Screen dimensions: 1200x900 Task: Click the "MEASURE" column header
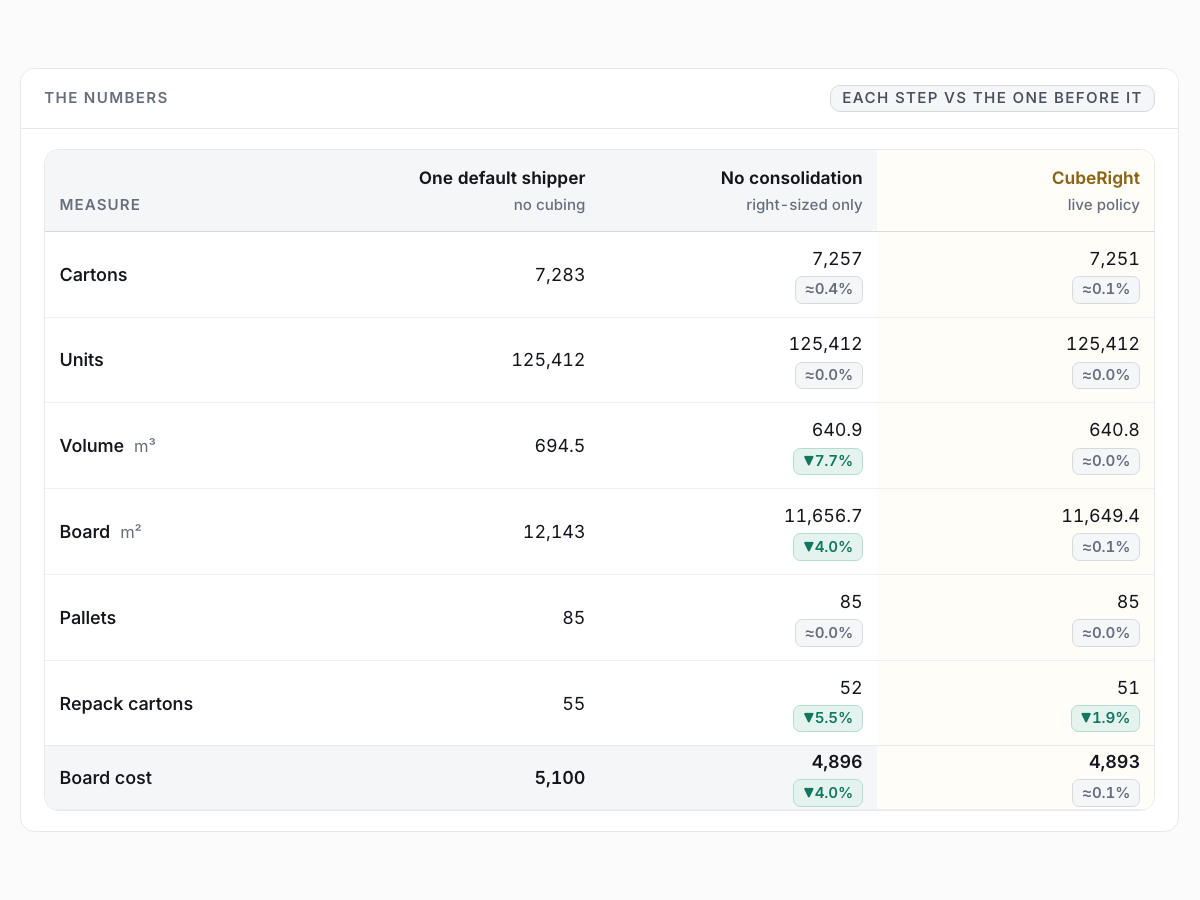point(100,205)
